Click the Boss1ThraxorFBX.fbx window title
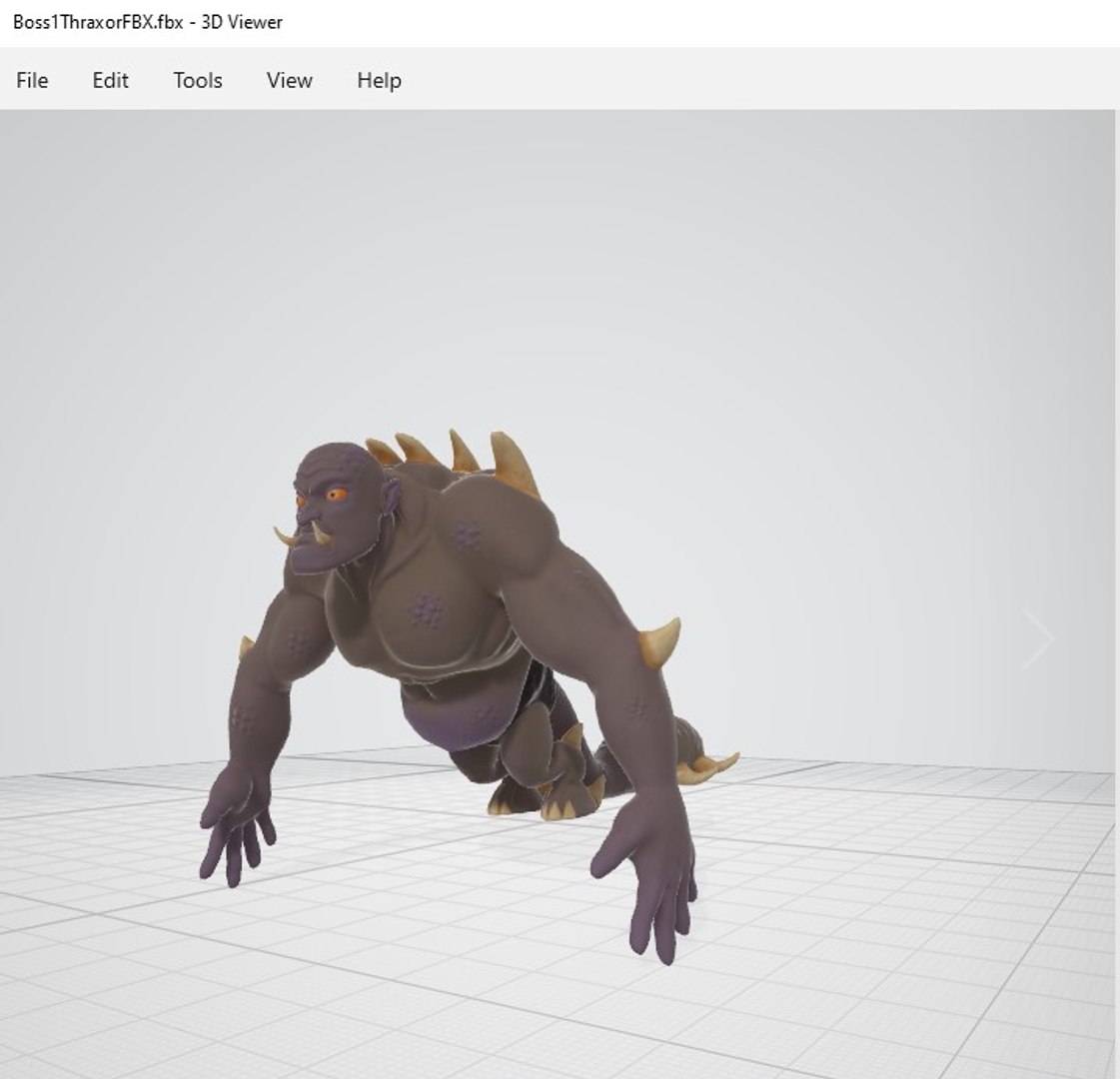Image resolution: width=1120 pixels, height=1079 pixels. click(148, 22)
